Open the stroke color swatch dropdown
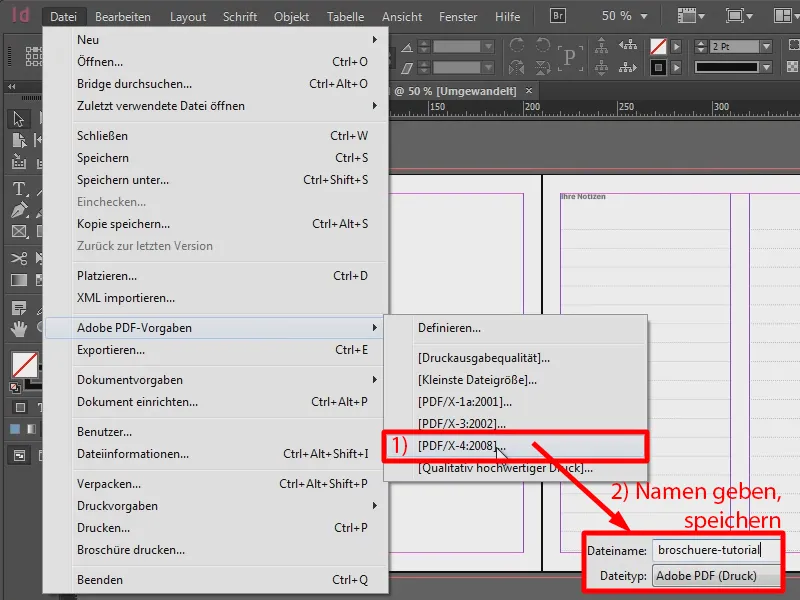This screenshot has height=600, width=800. [674, 67]
